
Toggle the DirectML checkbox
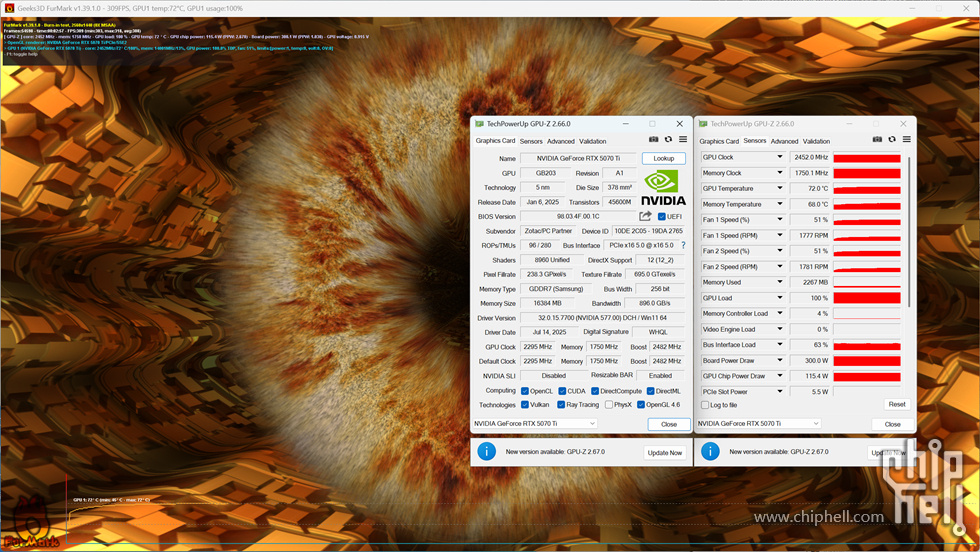point(651,391)
